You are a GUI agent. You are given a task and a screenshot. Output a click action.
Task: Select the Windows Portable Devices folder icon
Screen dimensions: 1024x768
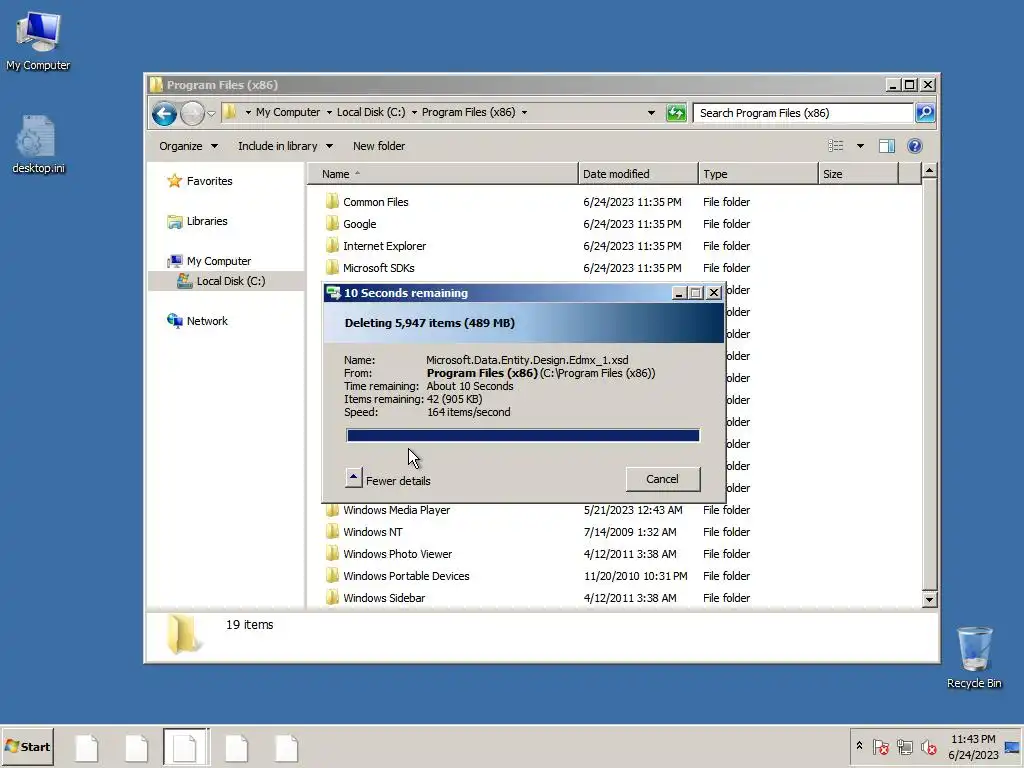click(x=332, y=576)
